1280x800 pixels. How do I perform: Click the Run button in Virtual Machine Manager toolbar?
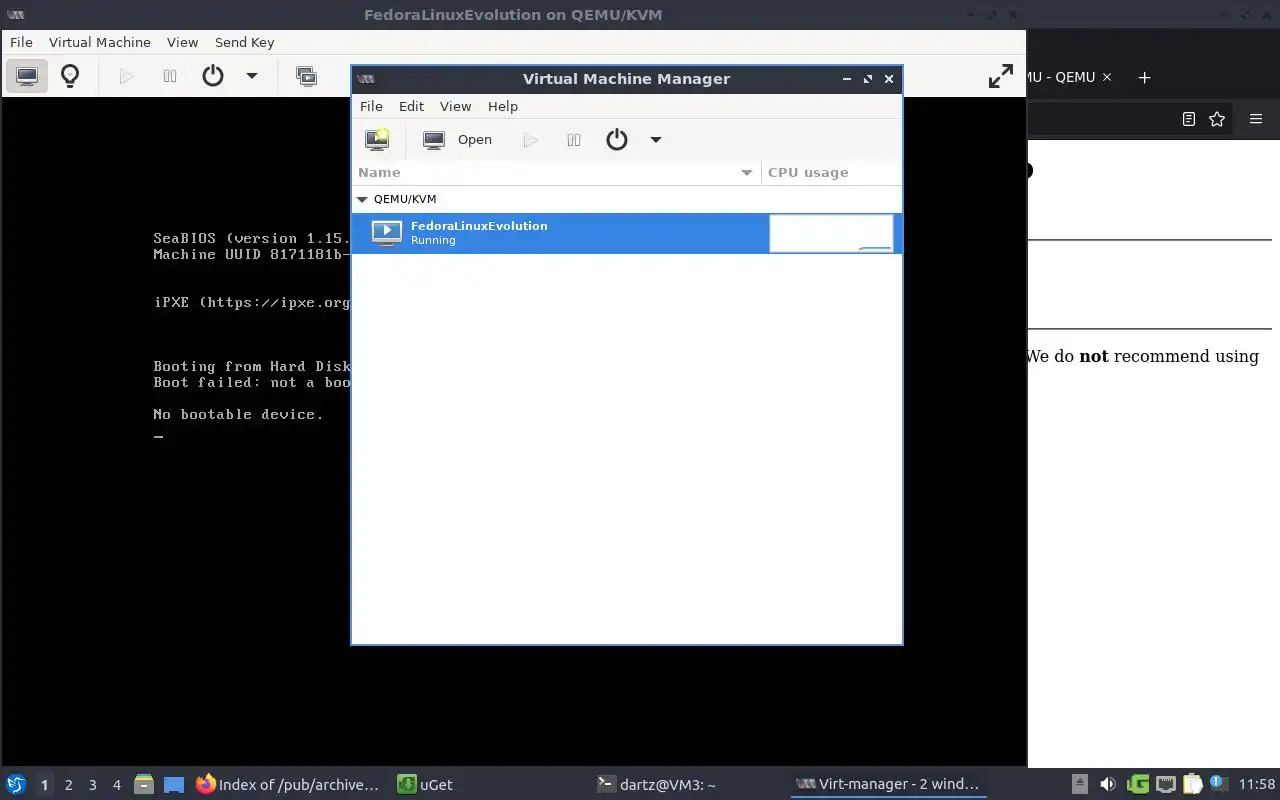pos(531,140)
